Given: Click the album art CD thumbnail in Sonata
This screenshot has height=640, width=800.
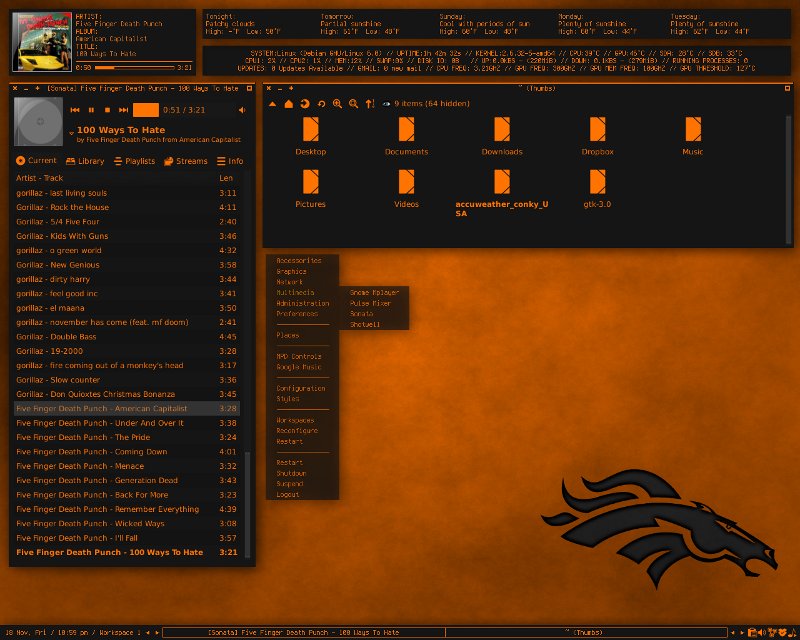Looking at the screenshot, I should (38, 121).
